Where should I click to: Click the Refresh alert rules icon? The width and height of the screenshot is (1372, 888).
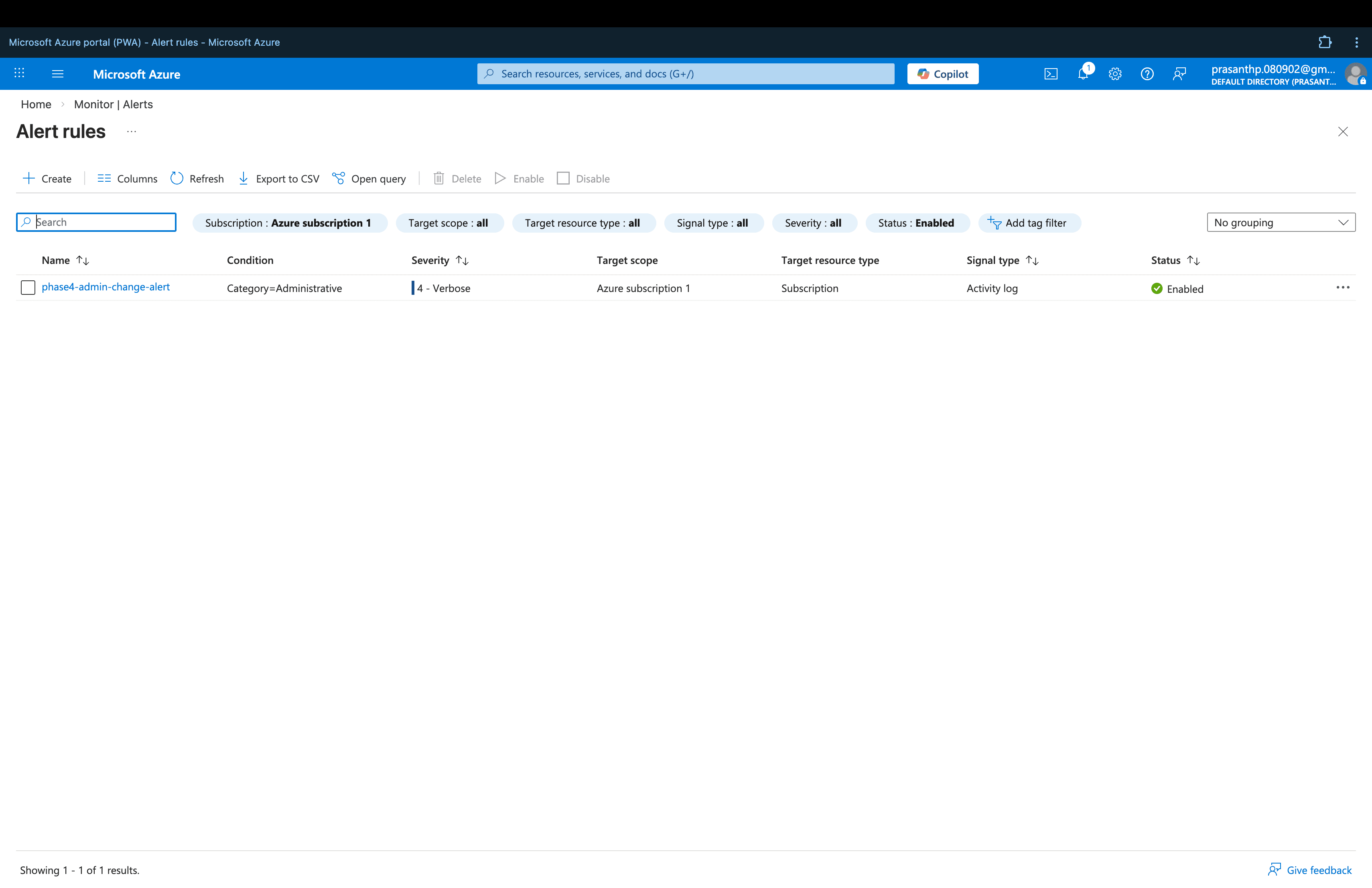[x=177, y=178]
